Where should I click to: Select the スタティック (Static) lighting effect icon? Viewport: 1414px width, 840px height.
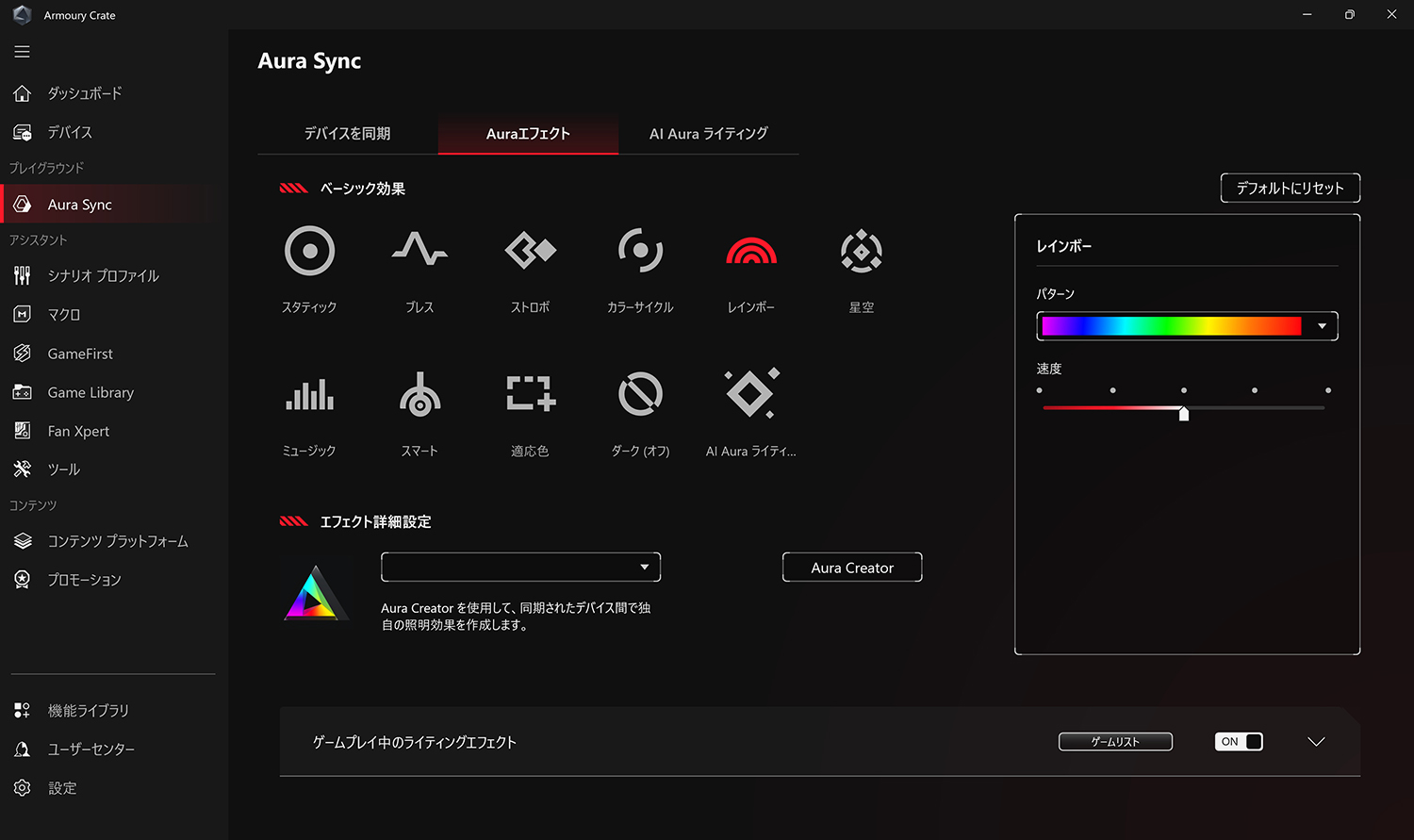[x=309, y=251]
